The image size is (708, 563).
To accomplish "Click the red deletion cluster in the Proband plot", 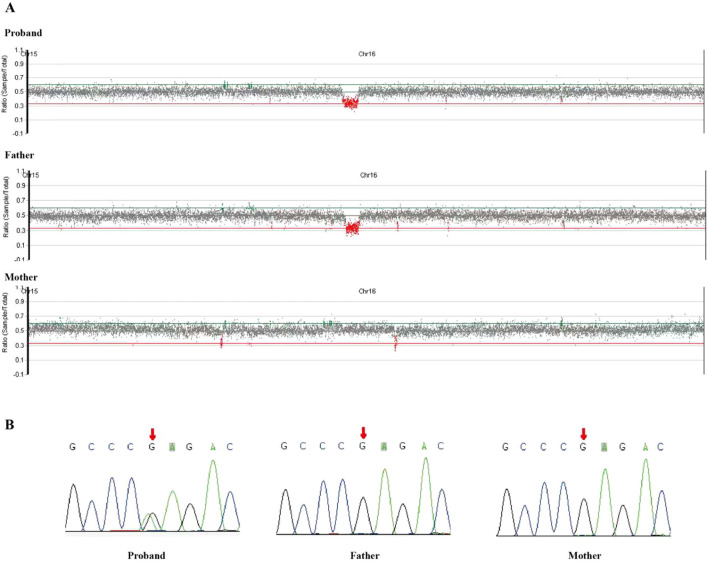I will [x=350, y=103].
